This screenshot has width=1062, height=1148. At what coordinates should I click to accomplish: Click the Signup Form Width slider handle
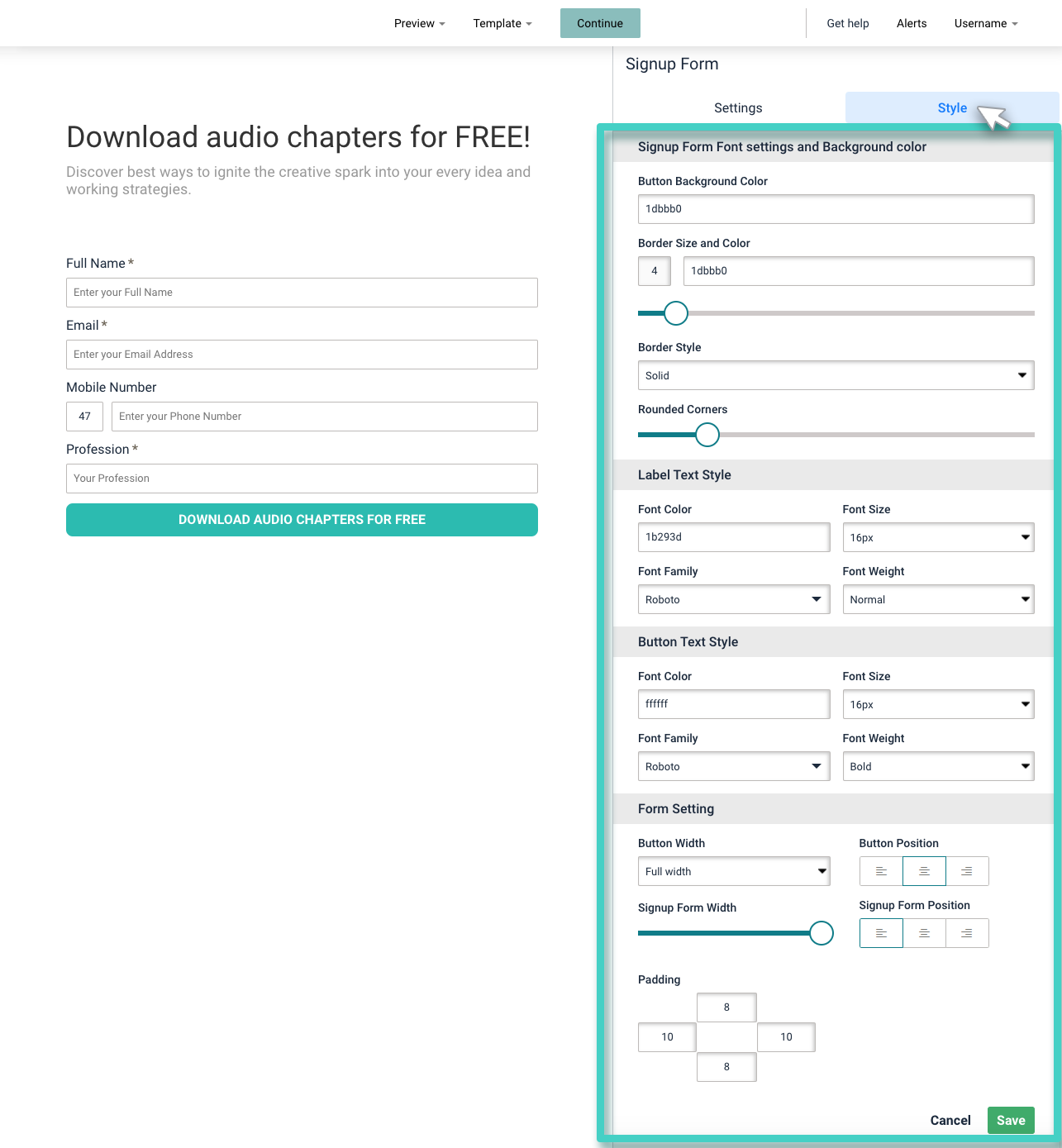coord(822,933)
